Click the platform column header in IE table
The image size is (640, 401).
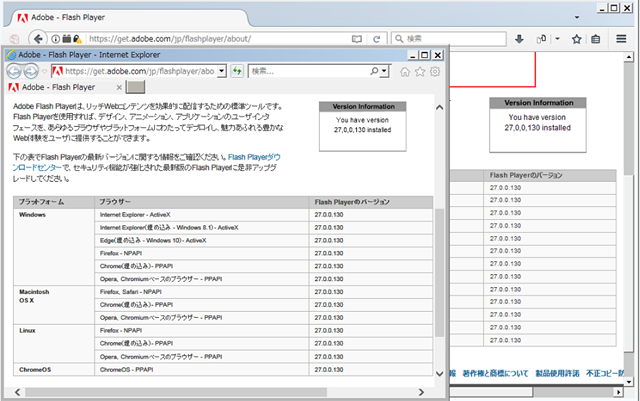pos(54,202)
